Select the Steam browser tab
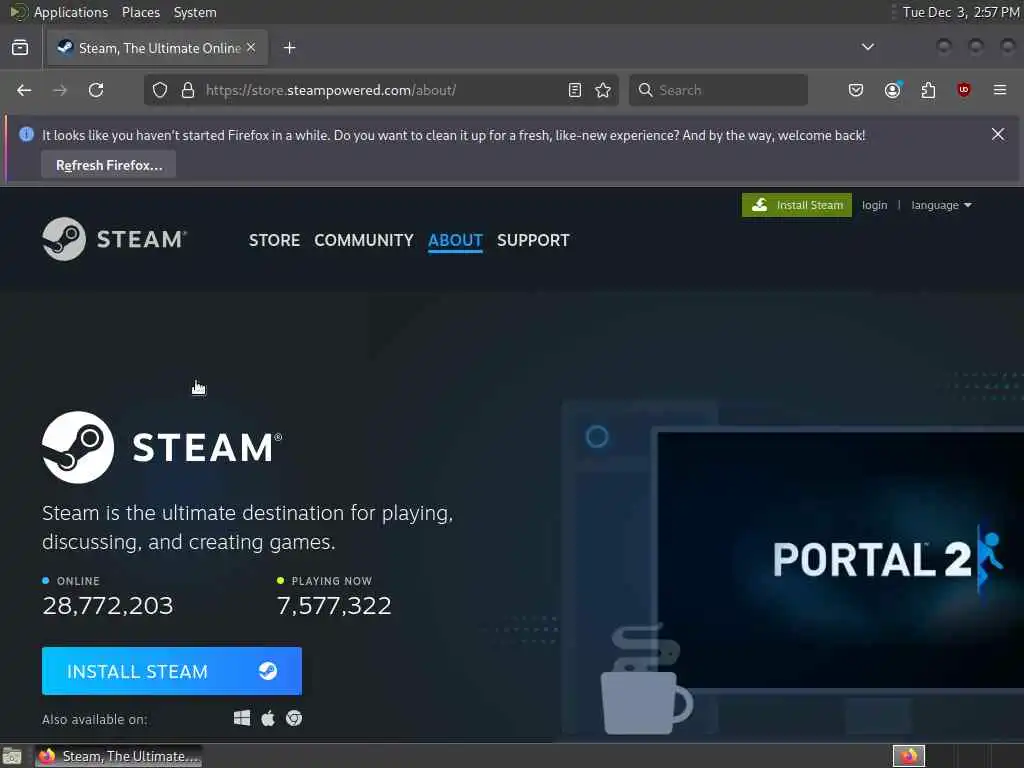This screenshot has width=1024, height=768. click(157, 48)
